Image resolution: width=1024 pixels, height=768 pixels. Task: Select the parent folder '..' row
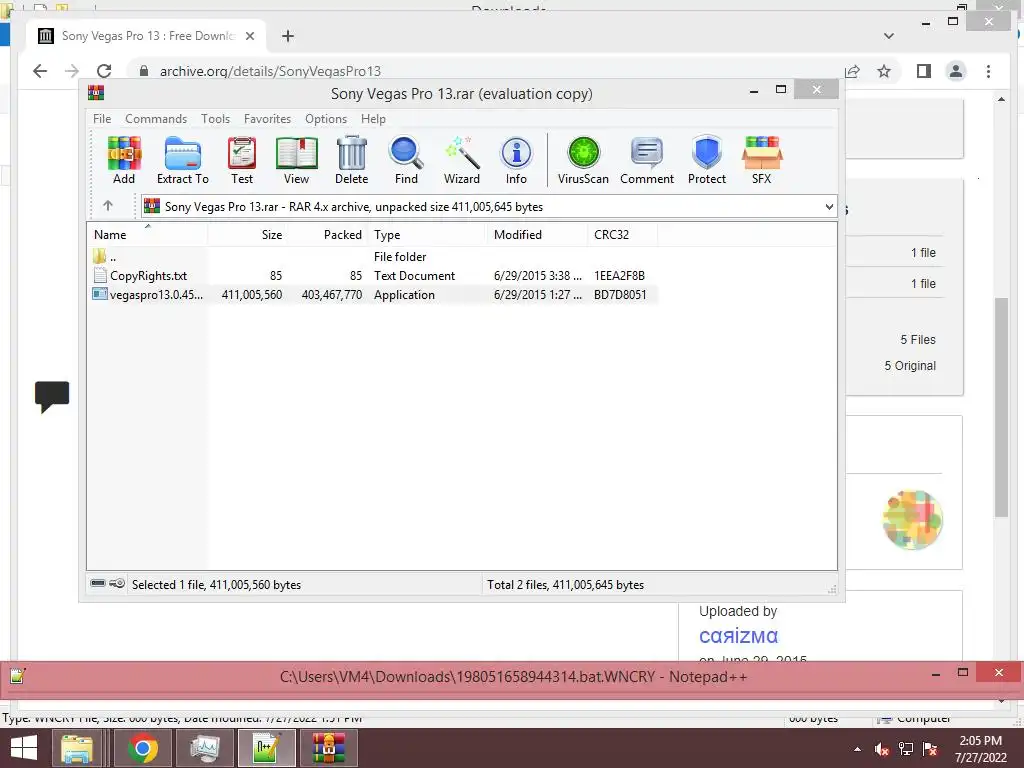click(372, 257)
